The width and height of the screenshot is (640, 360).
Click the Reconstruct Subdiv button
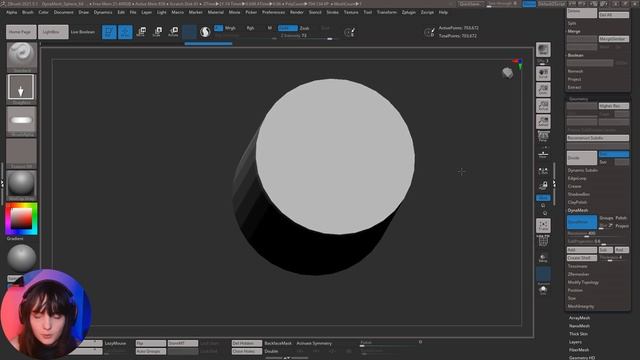click(x=598, y=138)
